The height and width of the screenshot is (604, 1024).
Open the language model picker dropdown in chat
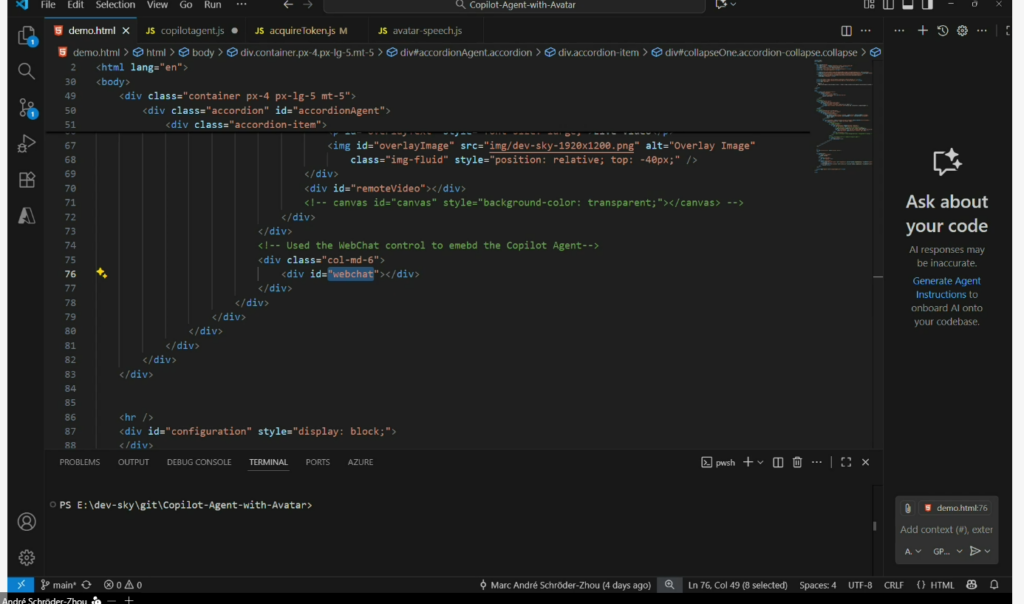(x=947, y=551)
